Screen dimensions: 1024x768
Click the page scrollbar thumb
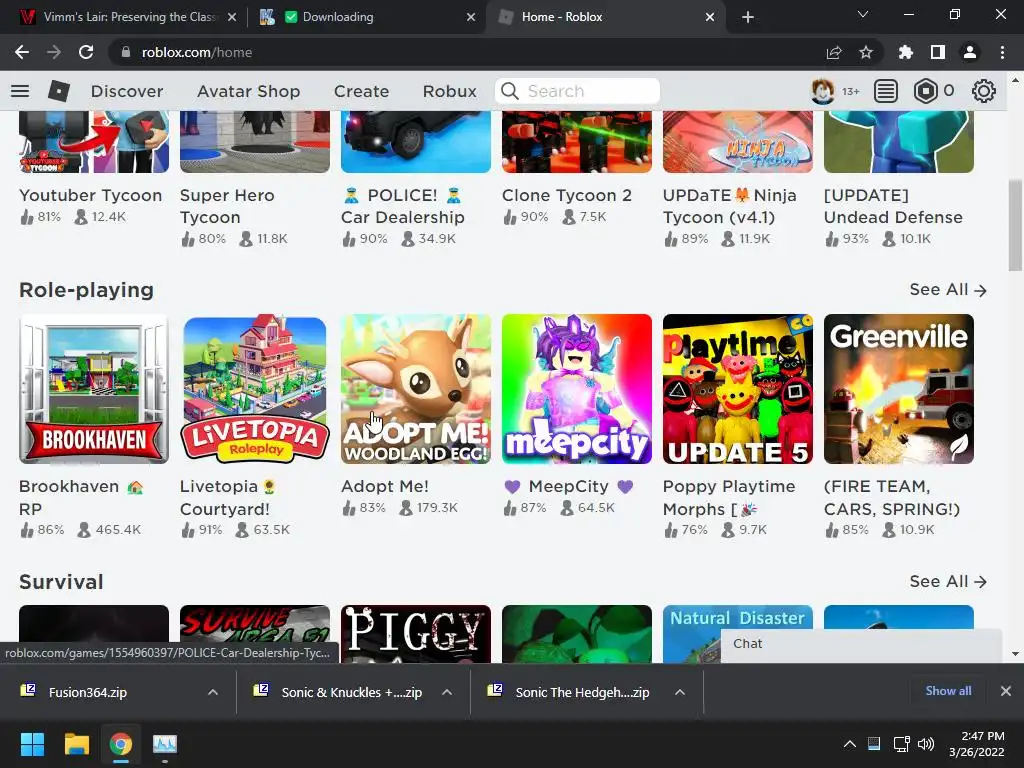[1015, 225]
